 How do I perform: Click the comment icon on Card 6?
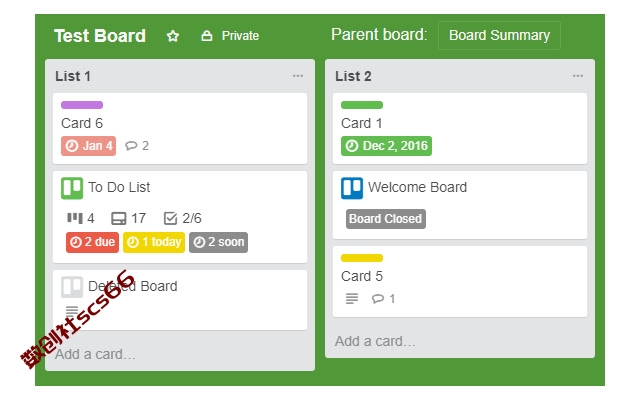tap(131, 146)
